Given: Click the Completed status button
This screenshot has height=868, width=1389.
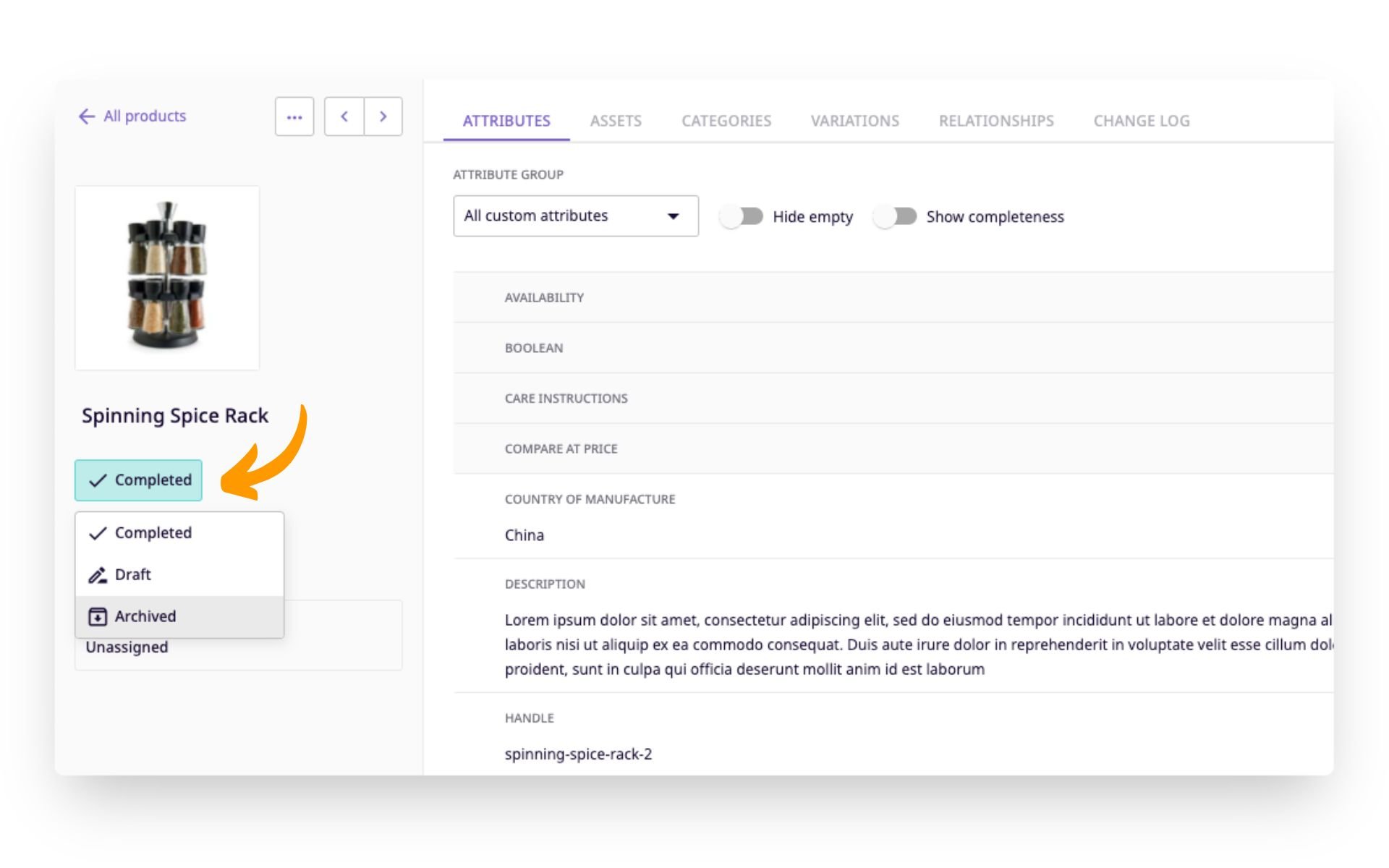Looking at the screenshot, I should (138, 480).
